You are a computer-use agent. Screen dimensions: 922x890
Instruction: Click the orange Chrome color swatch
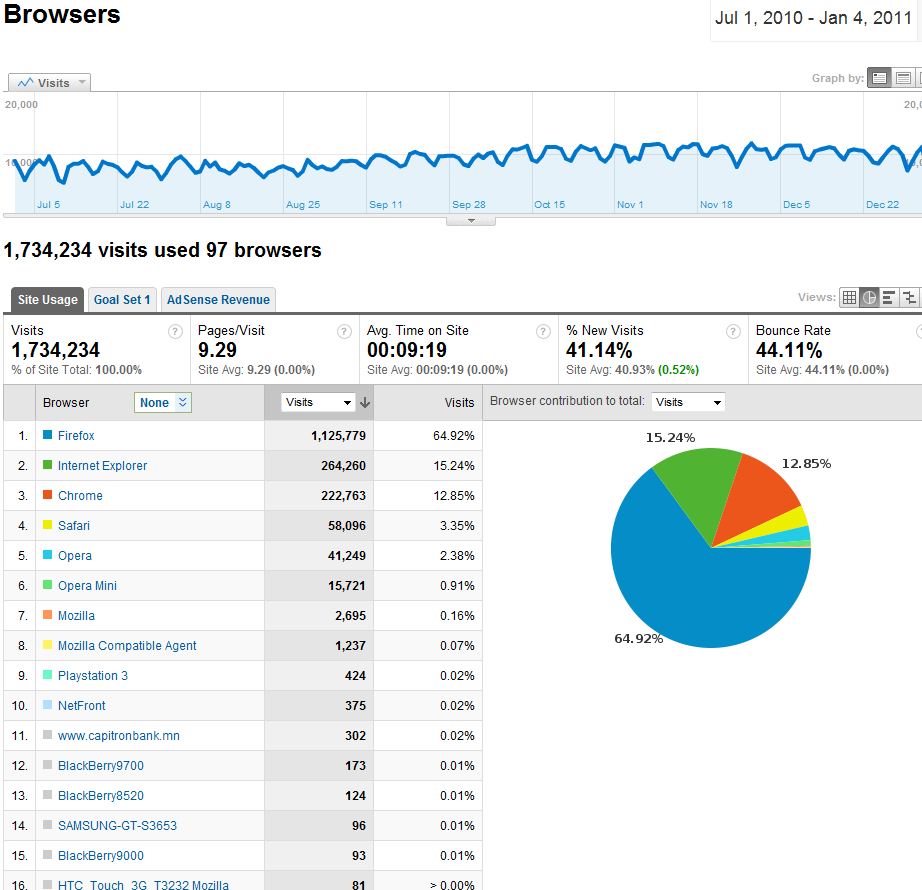47,495
